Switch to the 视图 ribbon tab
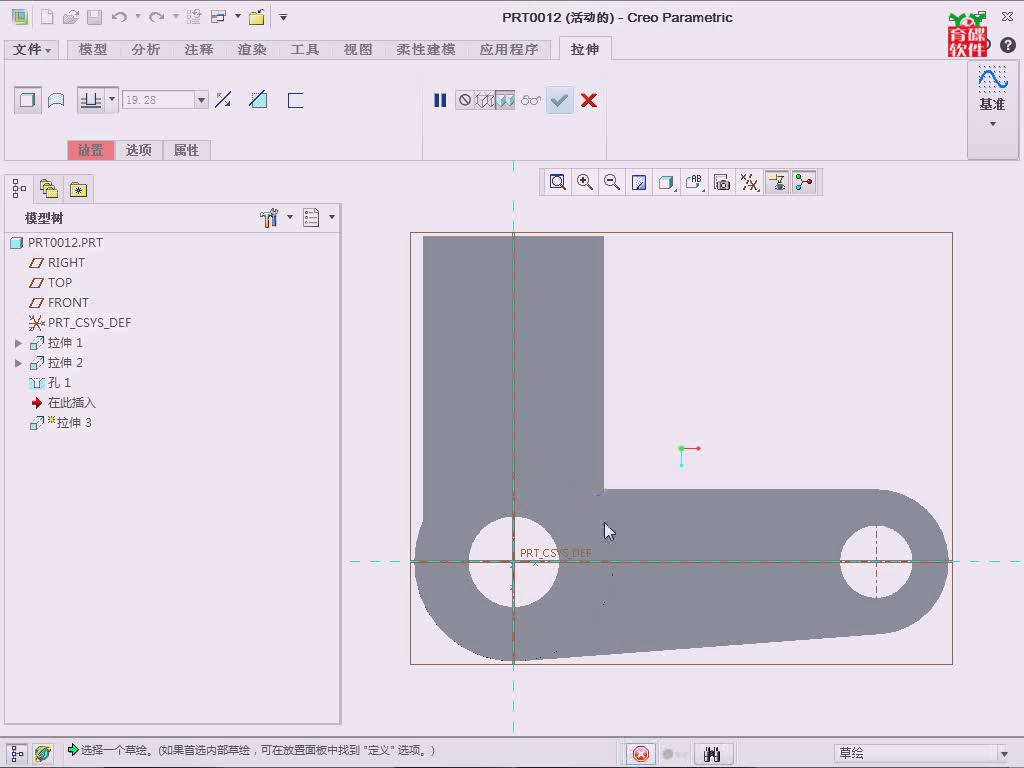The image size is (1024, 768). pos(358,50)
